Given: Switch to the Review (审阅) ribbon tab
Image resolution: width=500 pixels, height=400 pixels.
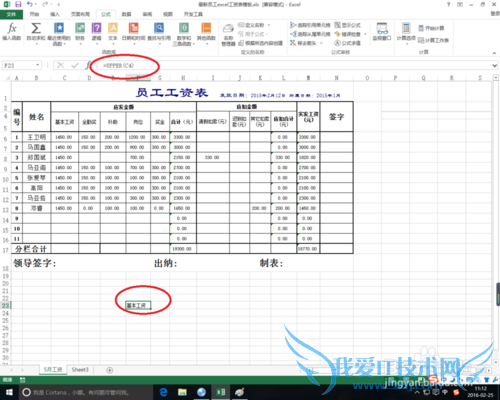Looking at the screenshot, I should [147, 14].
